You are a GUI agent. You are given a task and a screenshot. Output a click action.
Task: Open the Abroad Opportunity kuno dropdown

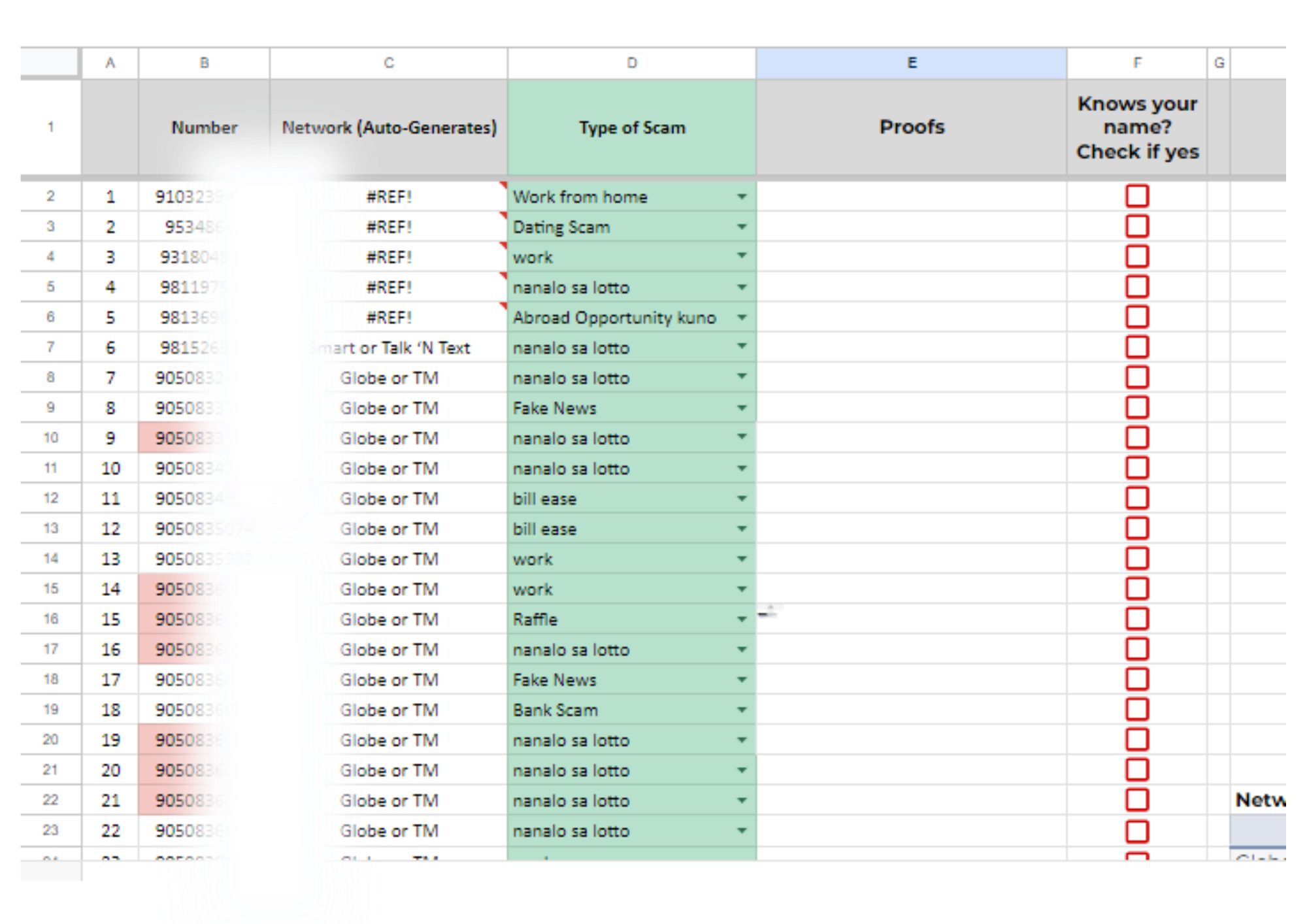741,318
